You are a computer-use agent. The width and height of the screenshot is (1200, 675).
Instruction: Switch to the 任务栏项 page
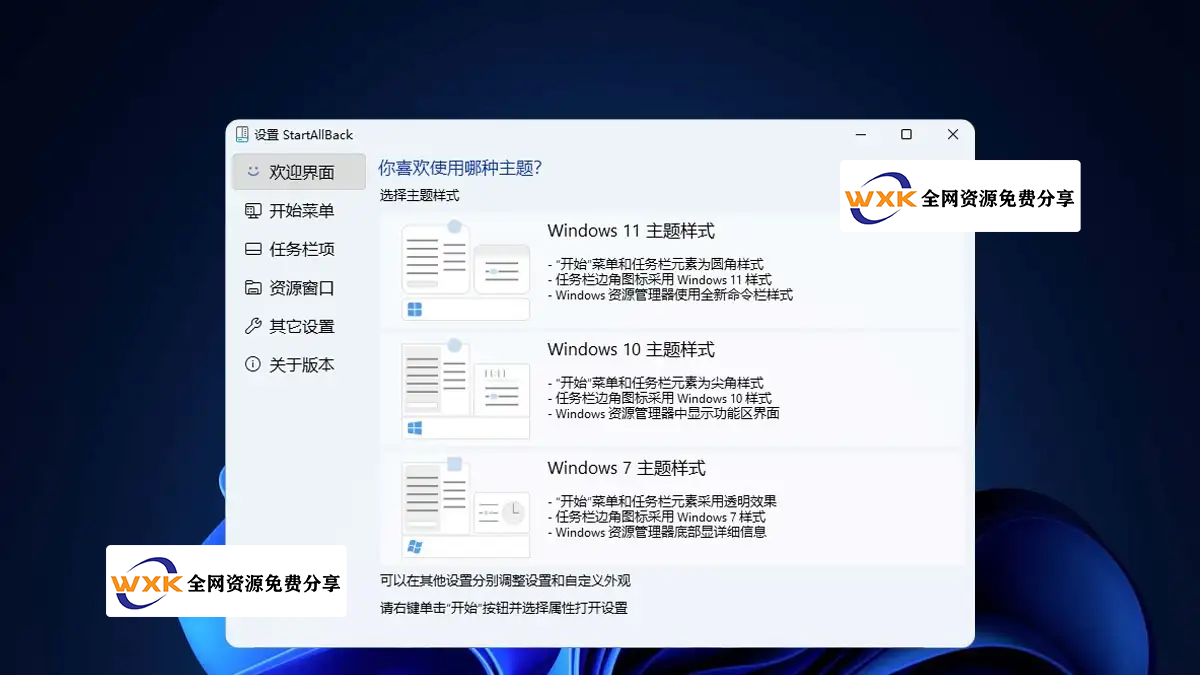[299, 249]
